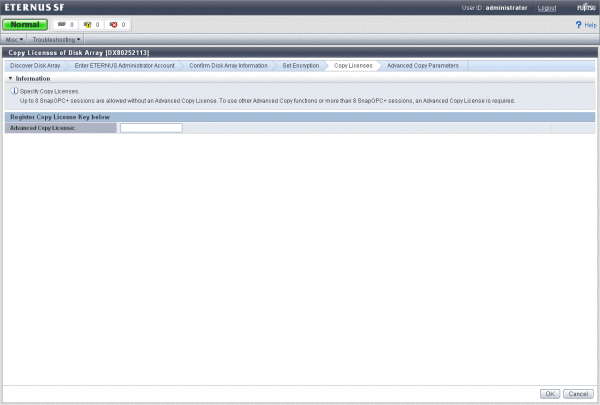The width and height of the screenshot is (600, 405).
Task: Click the Specify Copy Licenses text
Action: coord(49,91)
